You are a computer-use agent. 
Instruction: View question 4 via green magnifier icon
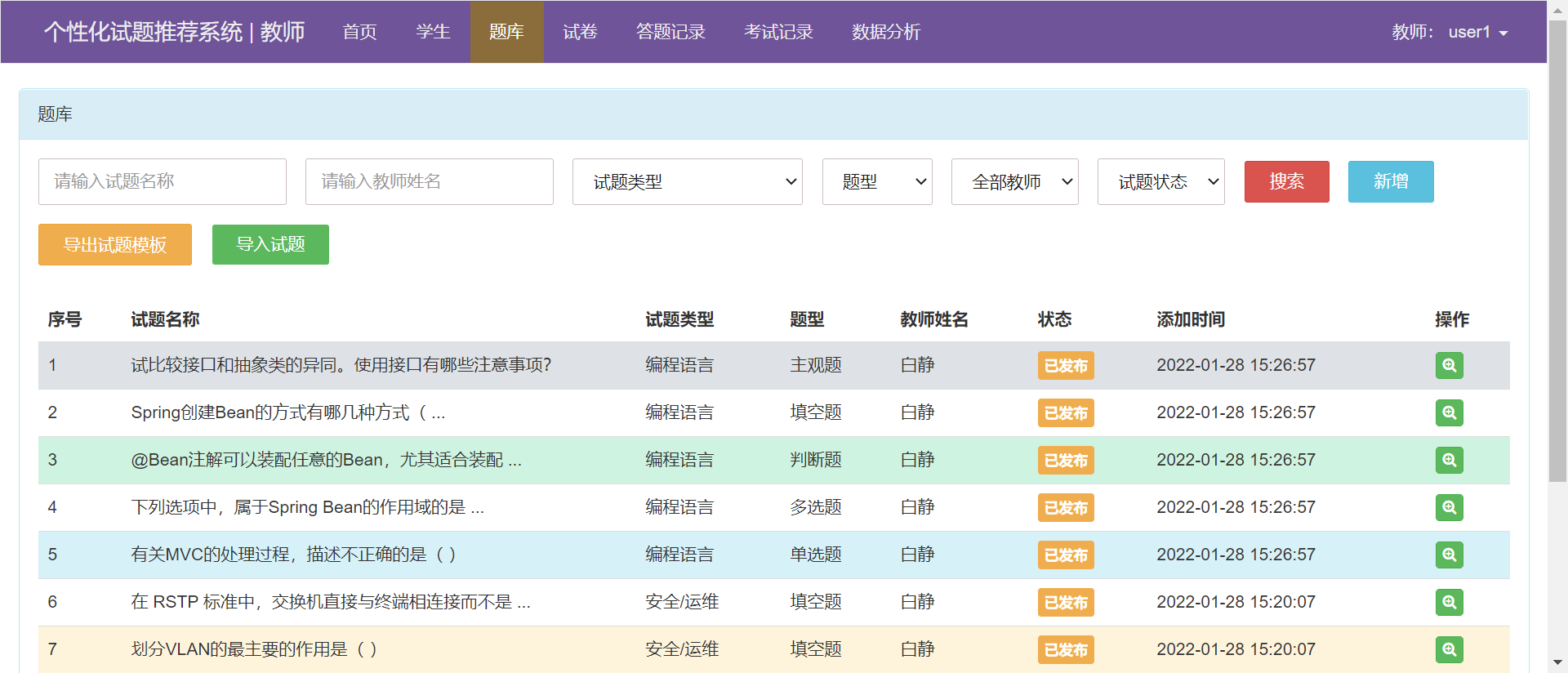coord(1449,507)
